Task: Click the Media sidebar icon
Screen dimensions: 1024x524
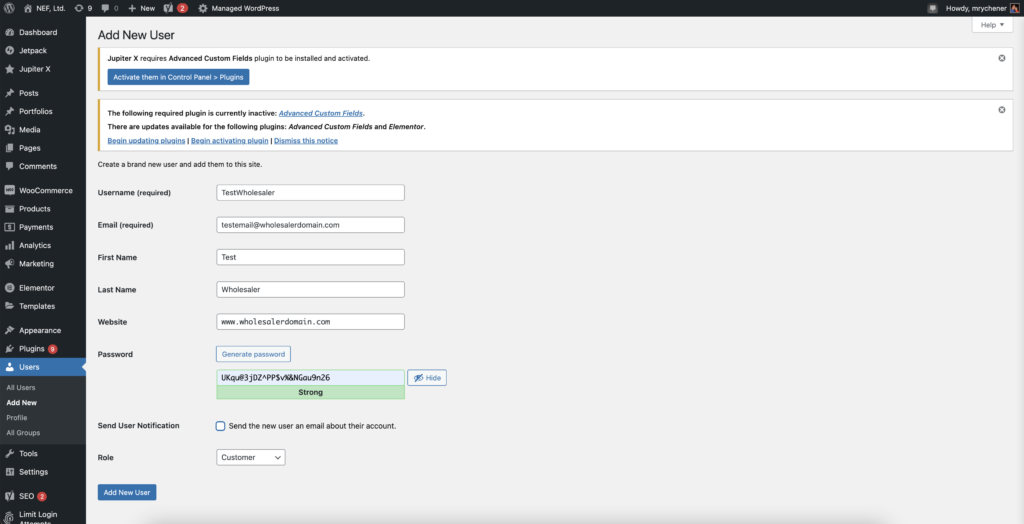Action: click(9, 129)
